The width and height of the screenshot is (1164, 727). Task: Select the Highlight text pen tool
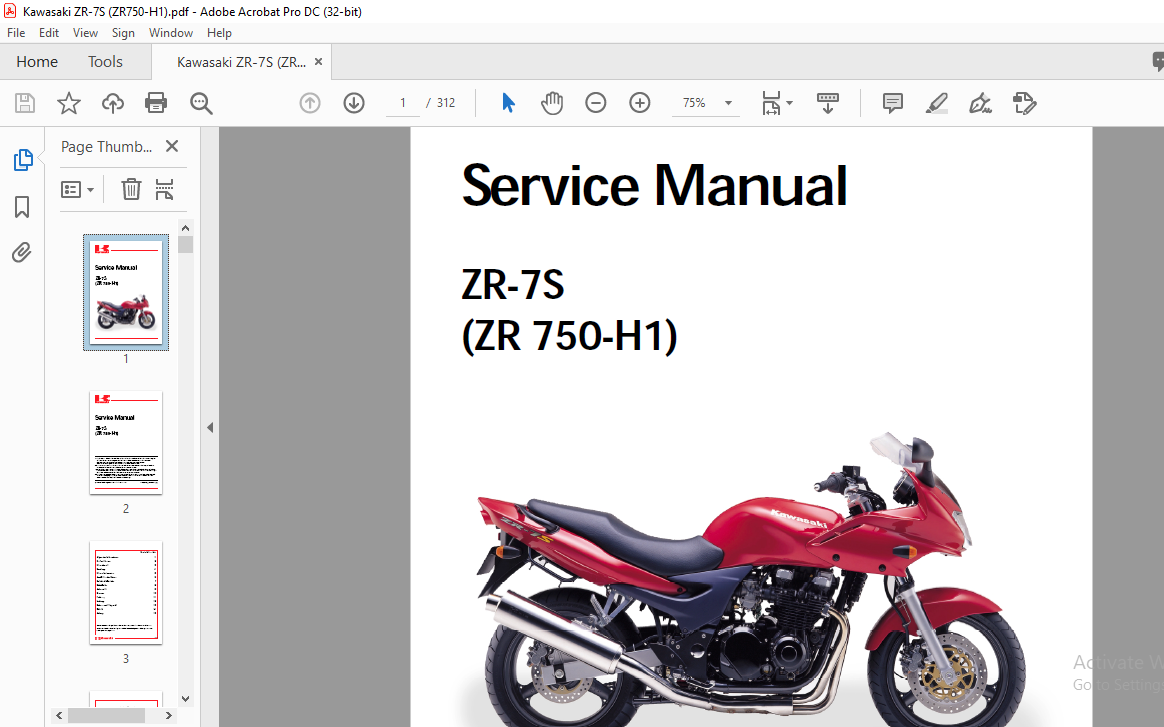[x=937, y=102]
